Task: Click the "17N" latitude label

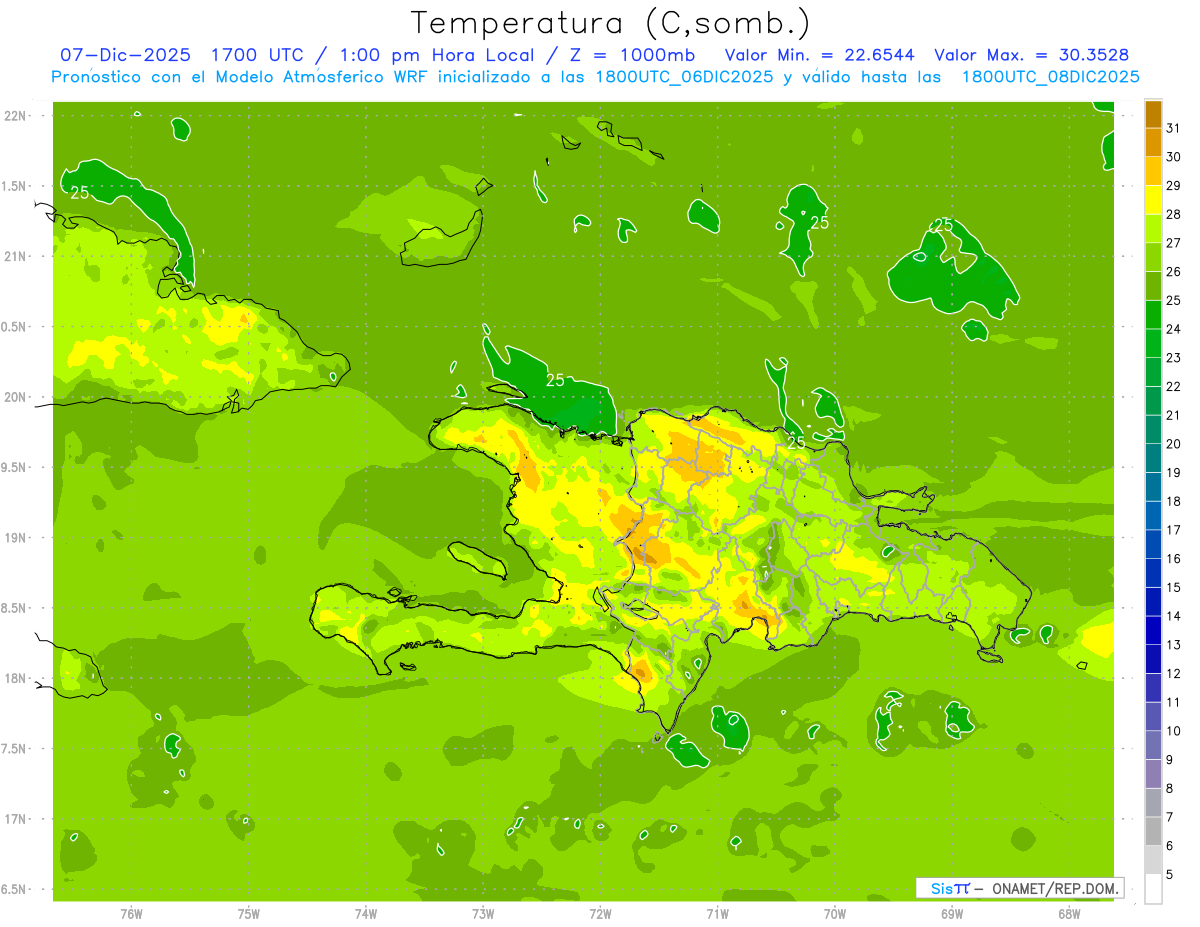Action: [x=16, y=819]
